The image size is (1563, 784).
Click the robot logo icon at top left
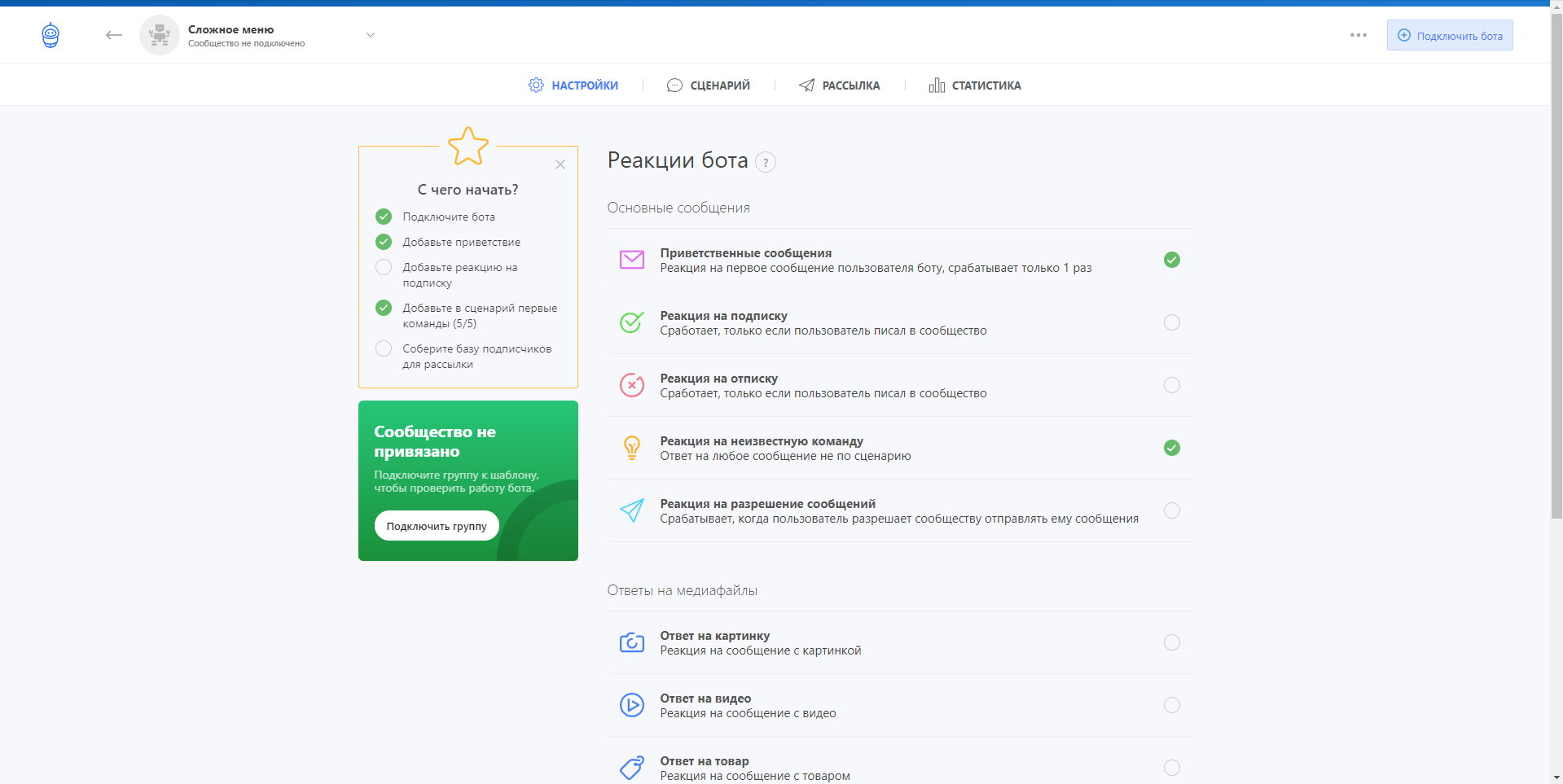pos(50,35)
